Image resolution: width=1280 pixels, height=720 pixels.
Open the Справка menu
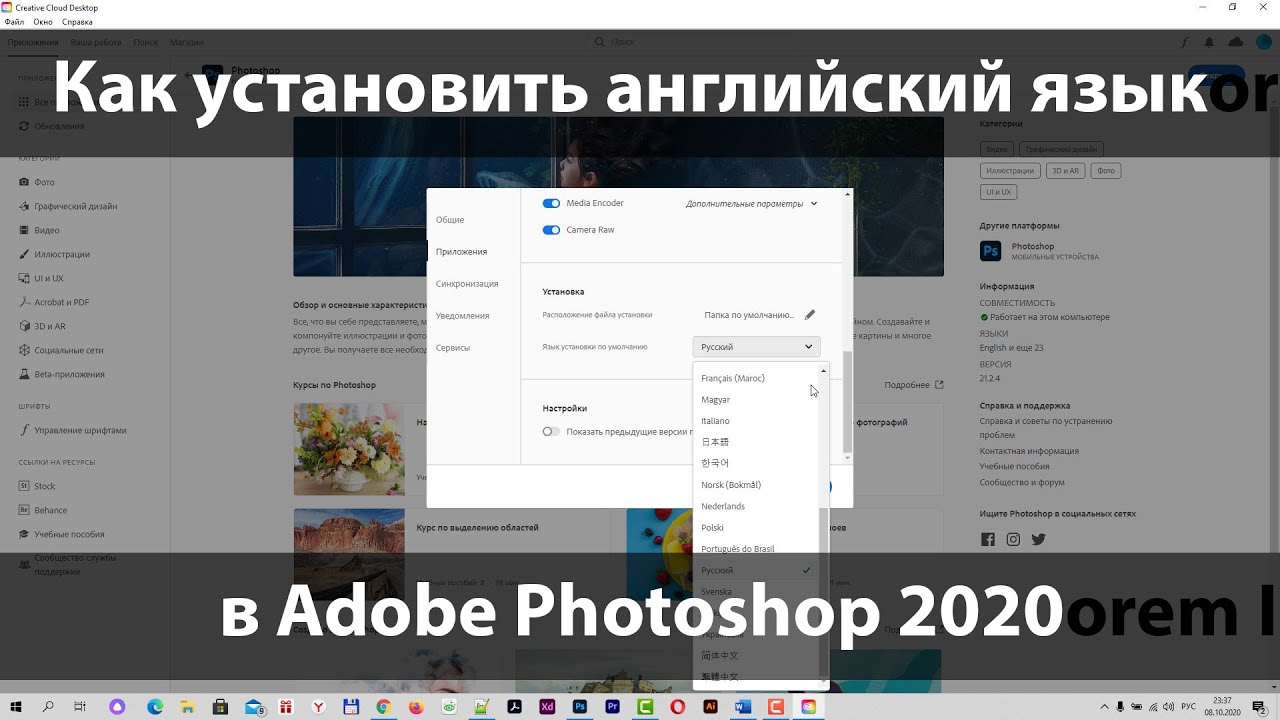coord(77,21)
